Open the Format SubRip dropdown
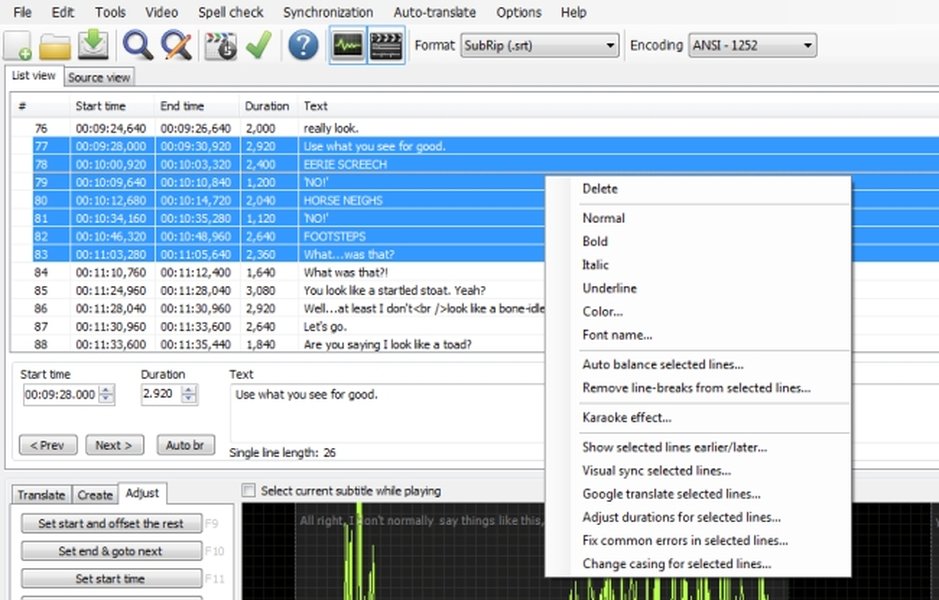The height and width of the screenshot is (600, 939). tap(540, 46)
